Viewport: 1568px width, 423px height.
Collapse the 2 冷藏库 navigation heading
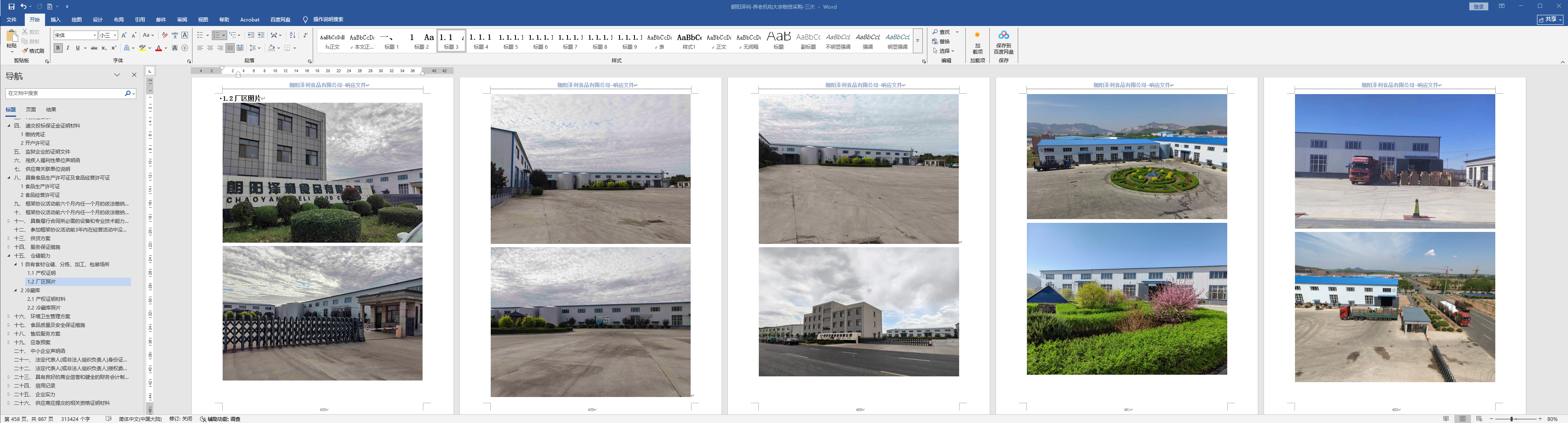coord(16,291)
